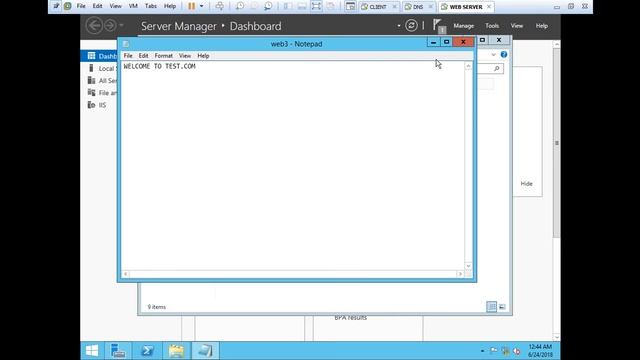Open the VMware File menu
Image resolution: width=640 pixels, height=360 pixels.
pos(81,6)
